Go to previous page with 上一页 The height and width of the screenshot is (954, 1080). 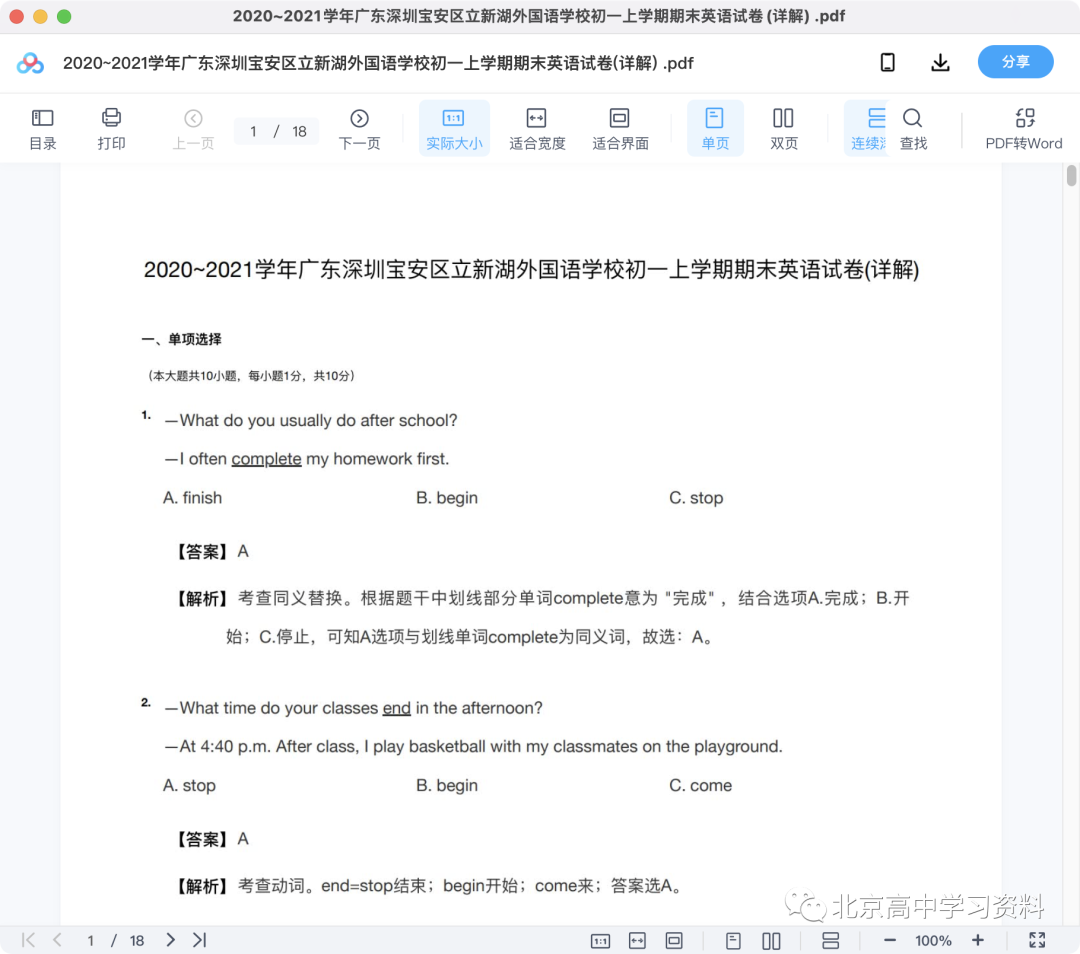(193, 129)
